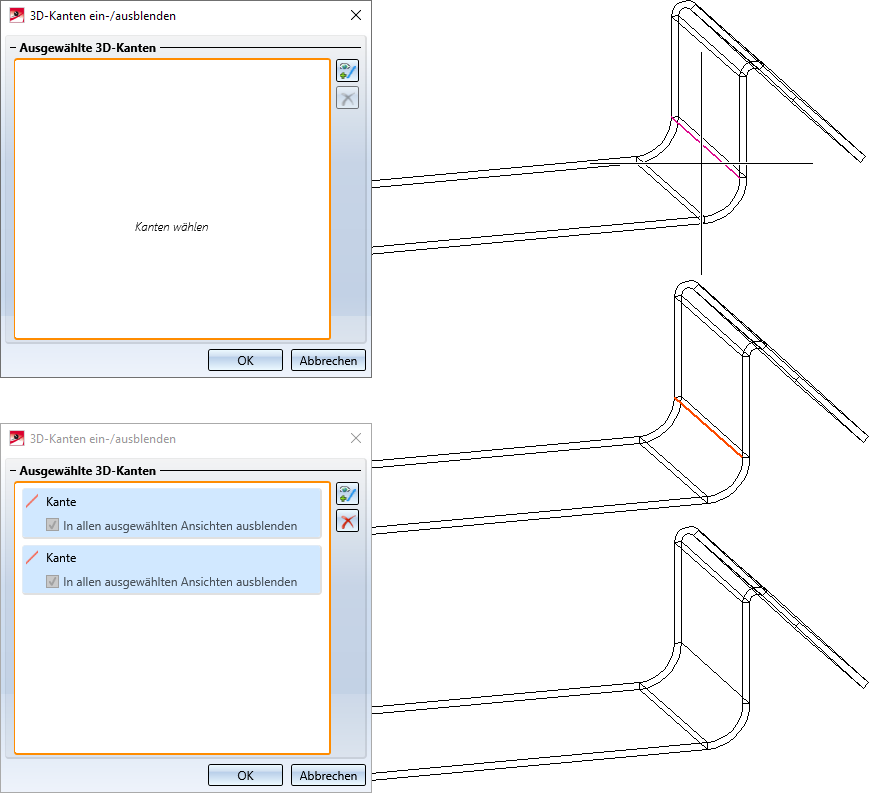Image resolution: width=869 pixels, height=793 pixels.
Task: Close the upper 3D-Kanten dialog window
Action: pyautogui.click(x=356, y=16)
